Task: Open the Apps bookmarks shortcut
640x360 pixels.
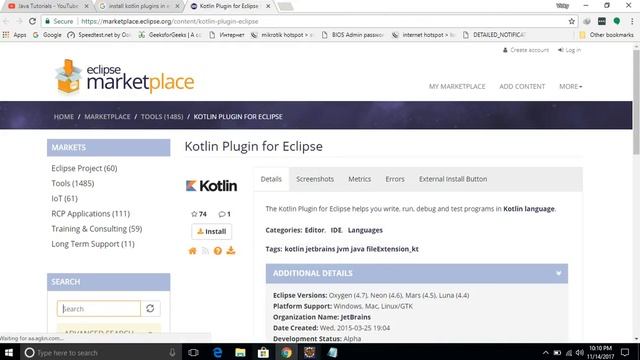Action: (x=14, y=35)
